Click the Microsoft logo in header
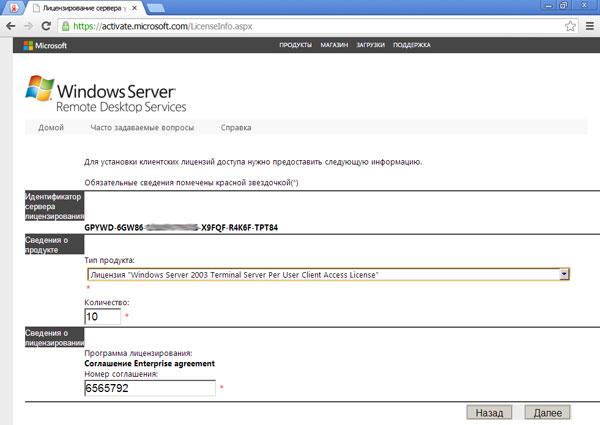 coord(45,46)
